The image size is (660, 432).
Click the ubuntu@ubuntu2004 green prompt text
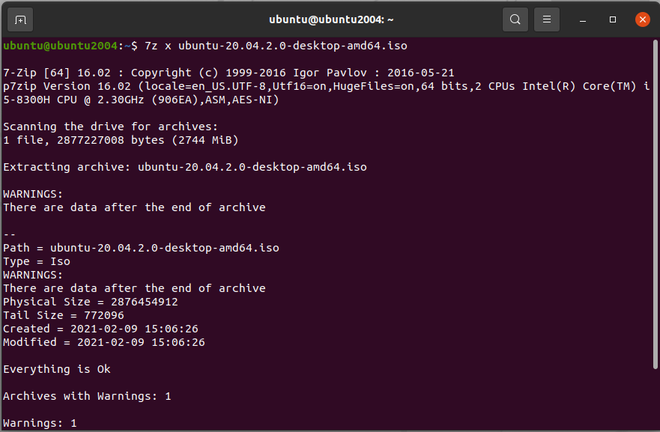[x=60, y=46]
